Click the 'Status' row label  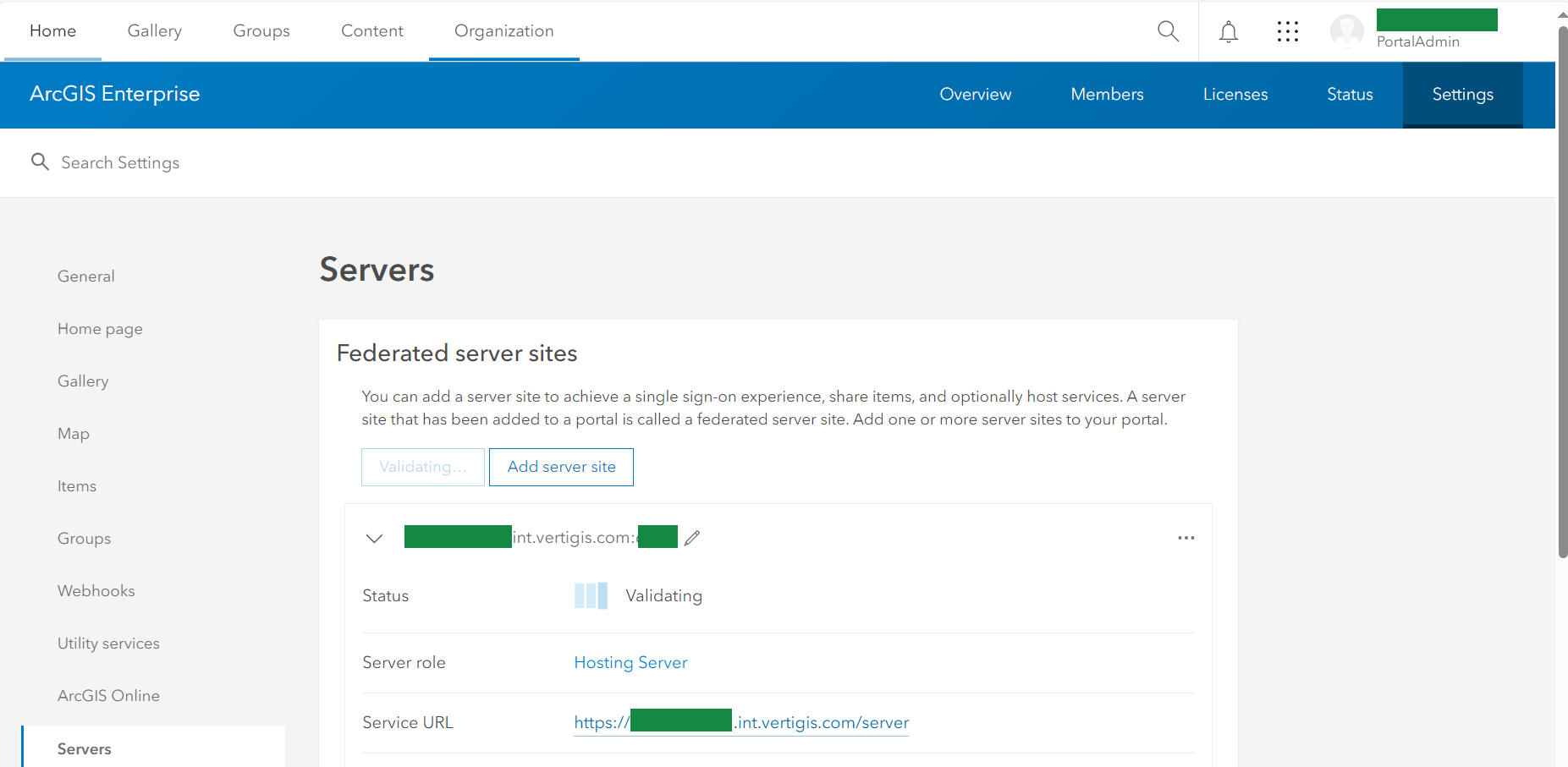tap(385, 596)
